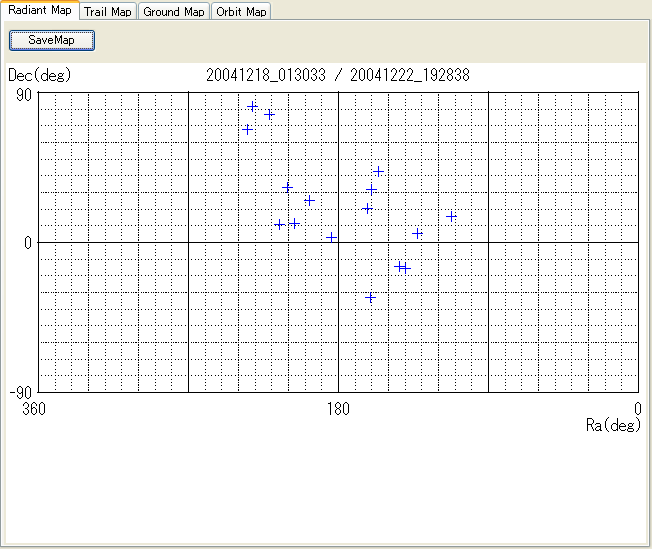Click overlapping blue crosses below zero line

point(403,267)
